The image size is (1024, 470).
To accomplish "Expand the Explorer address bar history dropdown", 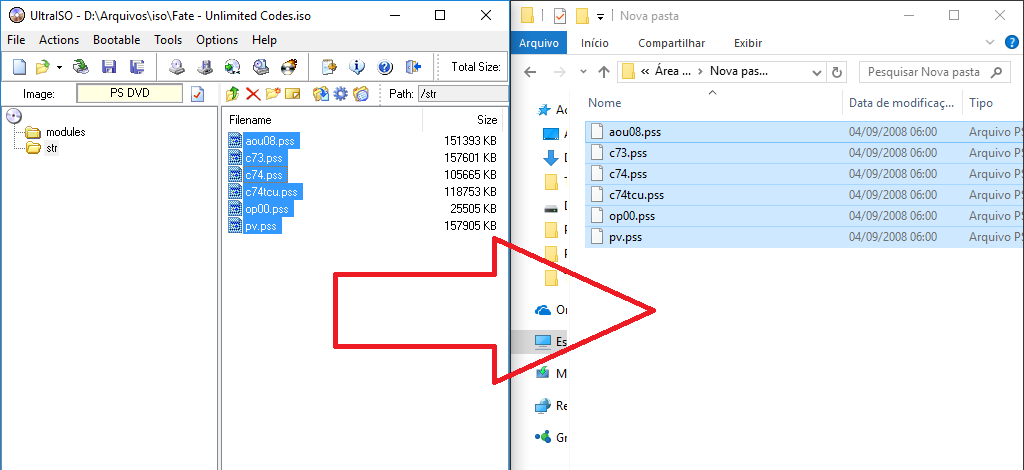I will (815, 72).
